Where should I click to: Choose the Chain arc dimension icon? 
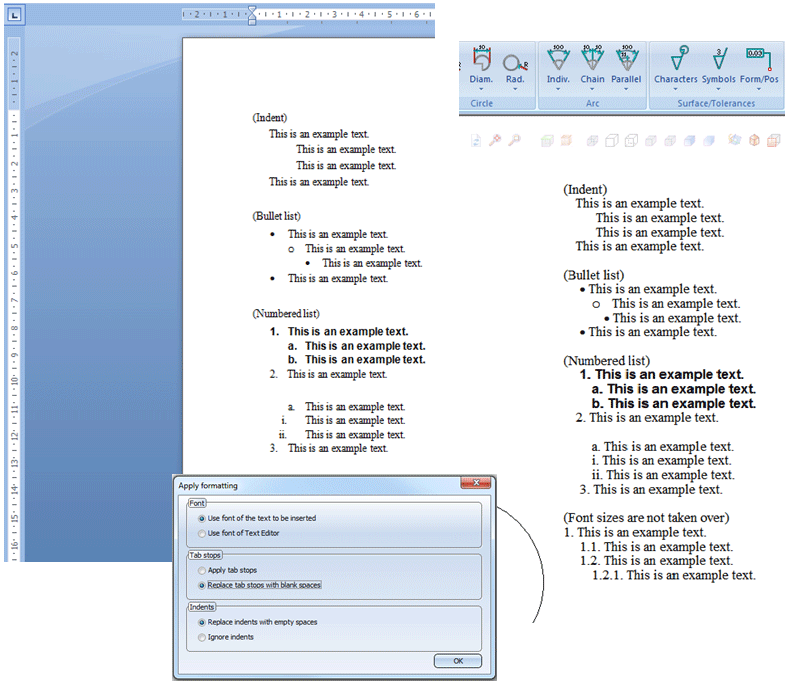(x=592, y=58)
